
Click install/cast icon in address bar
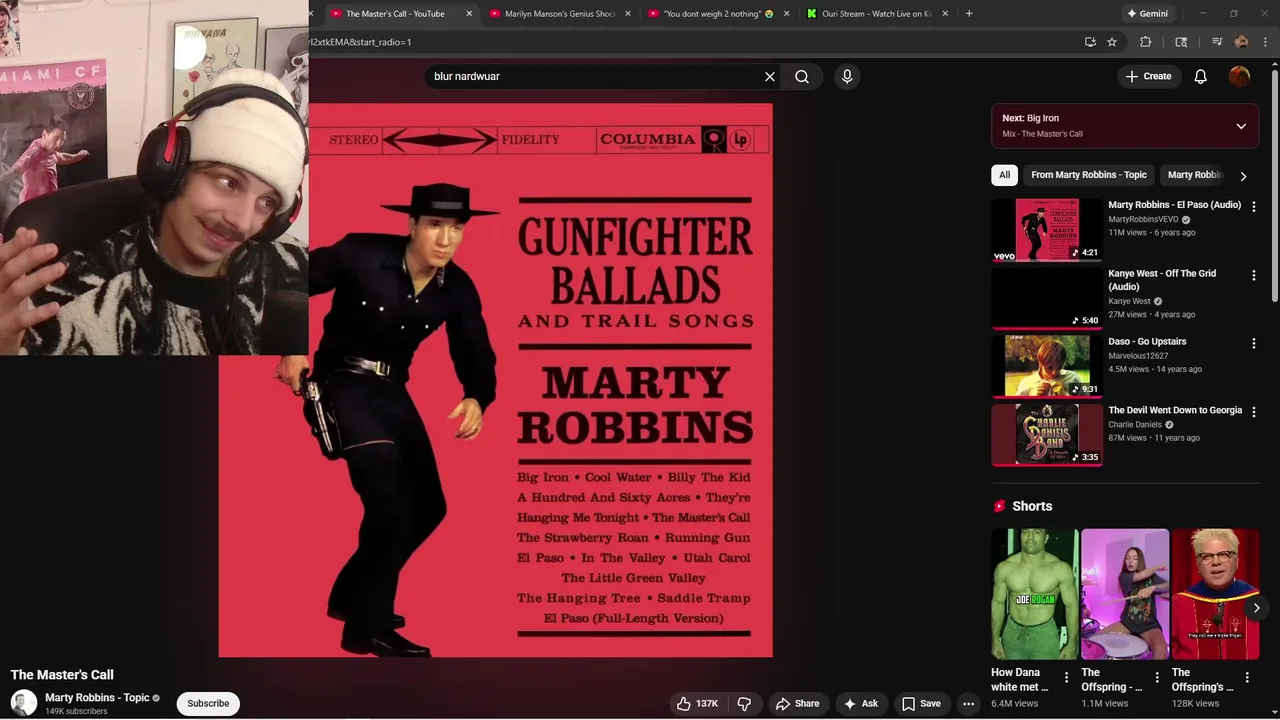pyautogui.click(x=1090, y=42)
